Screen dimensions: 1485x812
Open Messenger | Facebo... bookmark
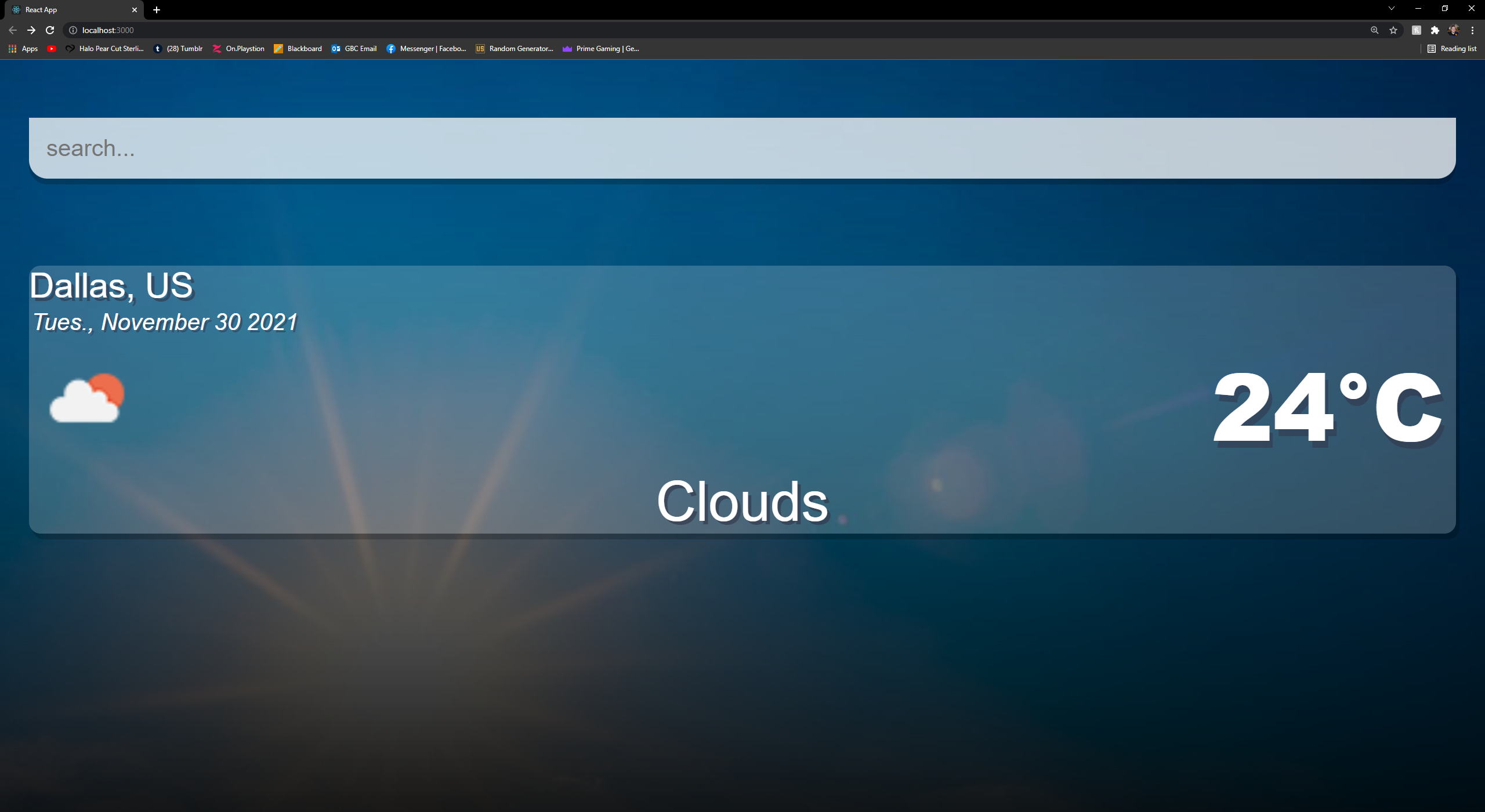(x=426, y=49)
